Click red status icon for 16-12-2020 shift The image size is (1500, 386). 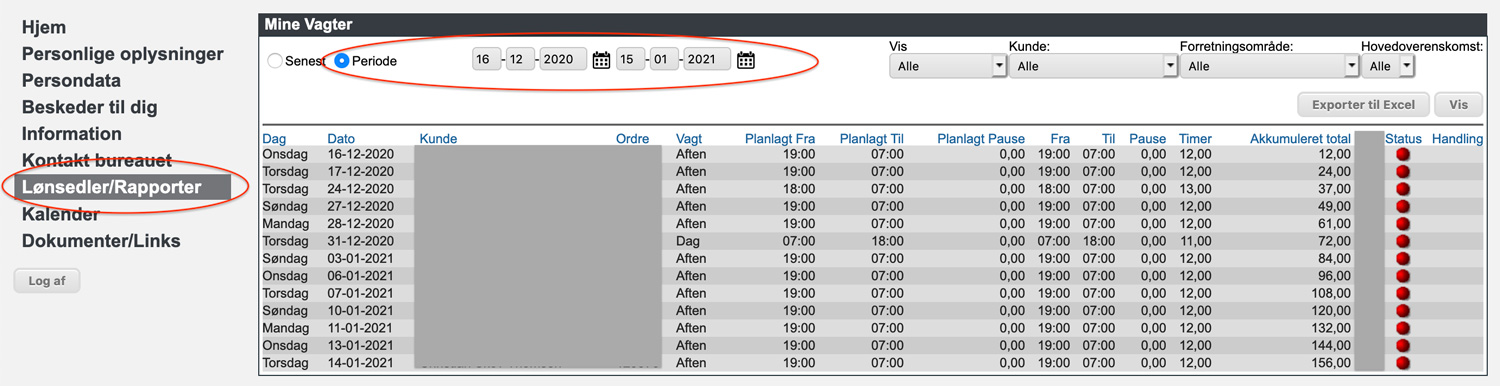(x=1402, y=154)
